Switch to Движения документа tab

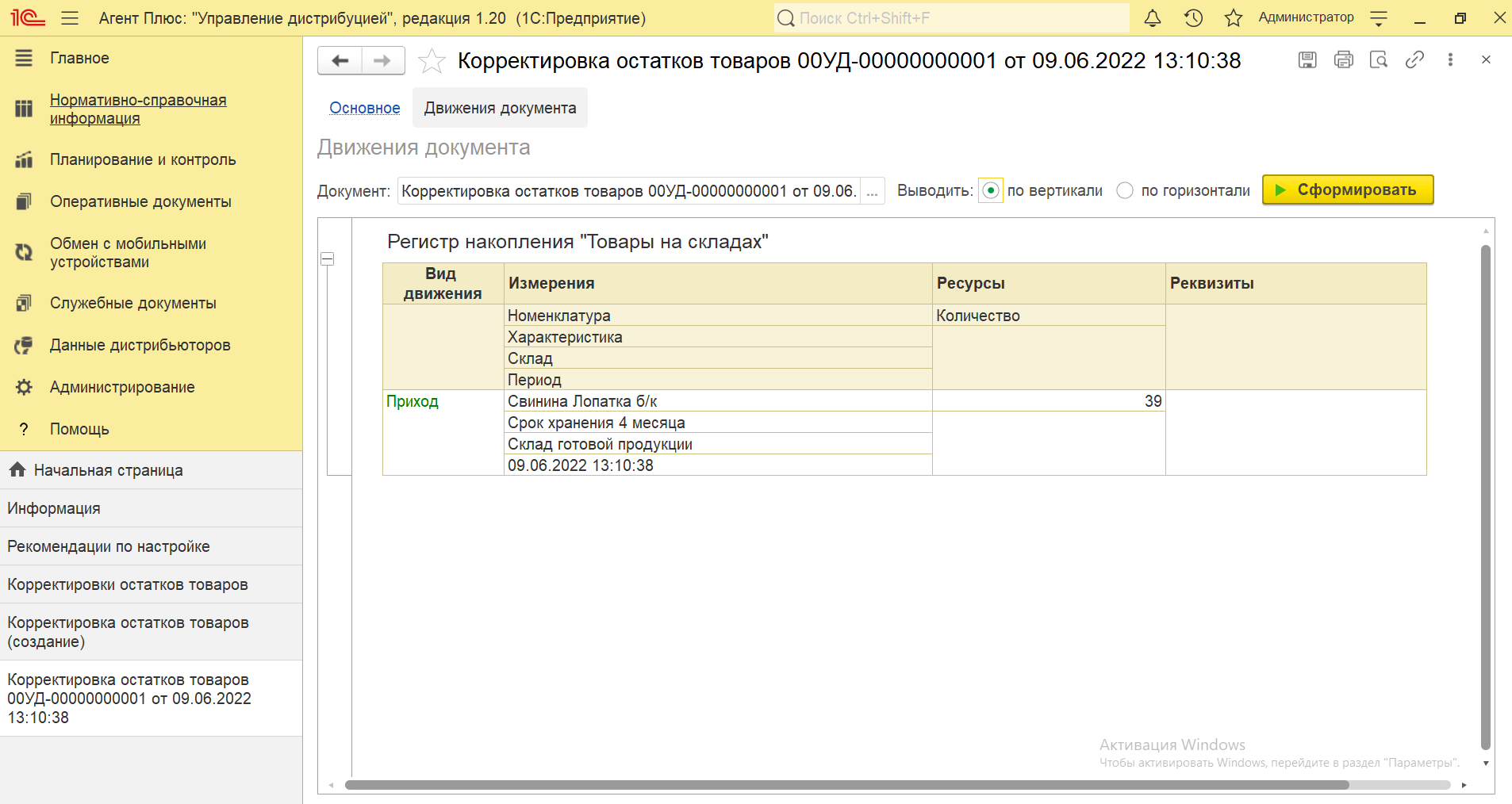point(500,108)
